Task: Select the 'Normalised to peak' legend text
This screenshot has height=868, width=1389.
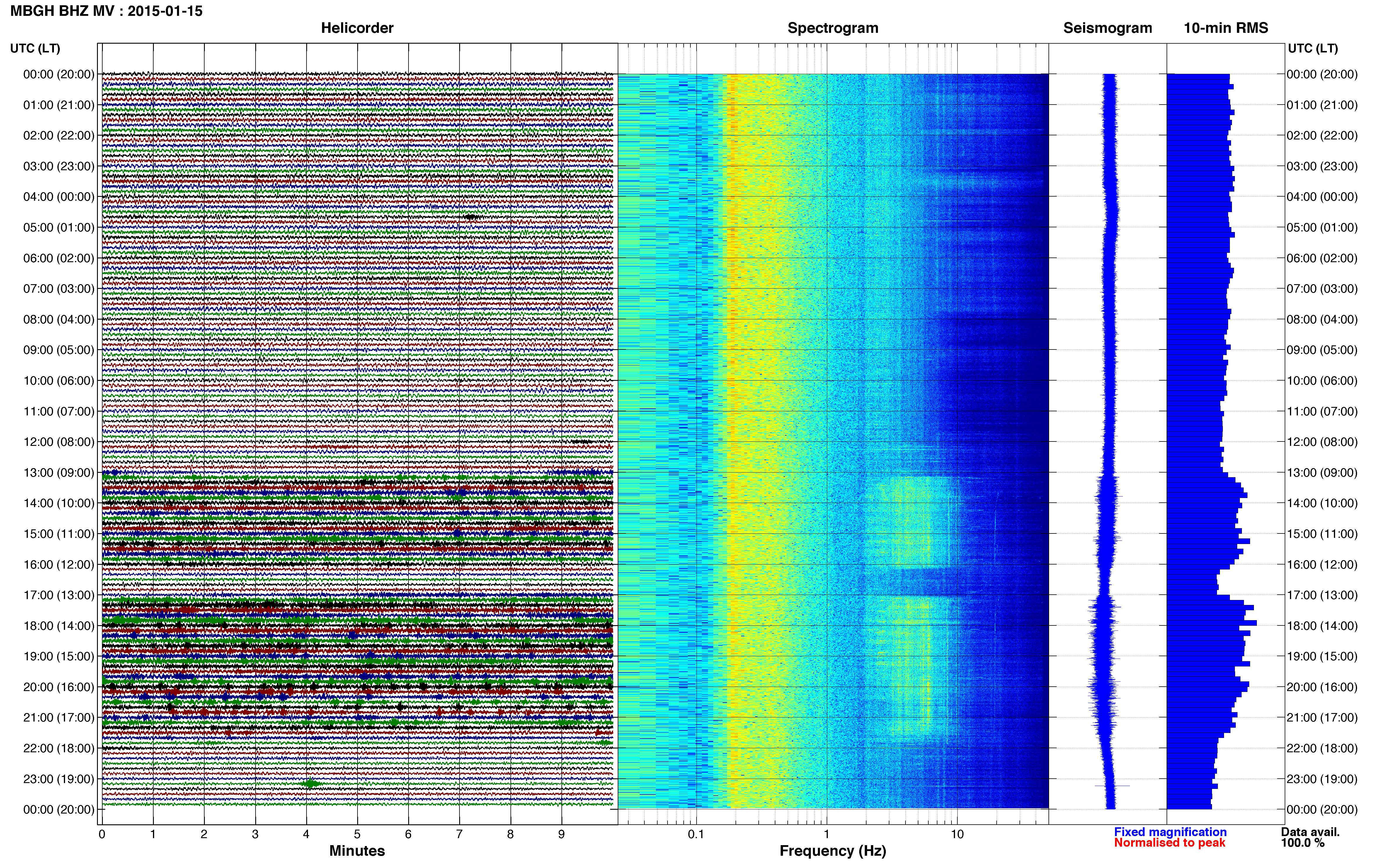Action: click(x=1170, y=843)
